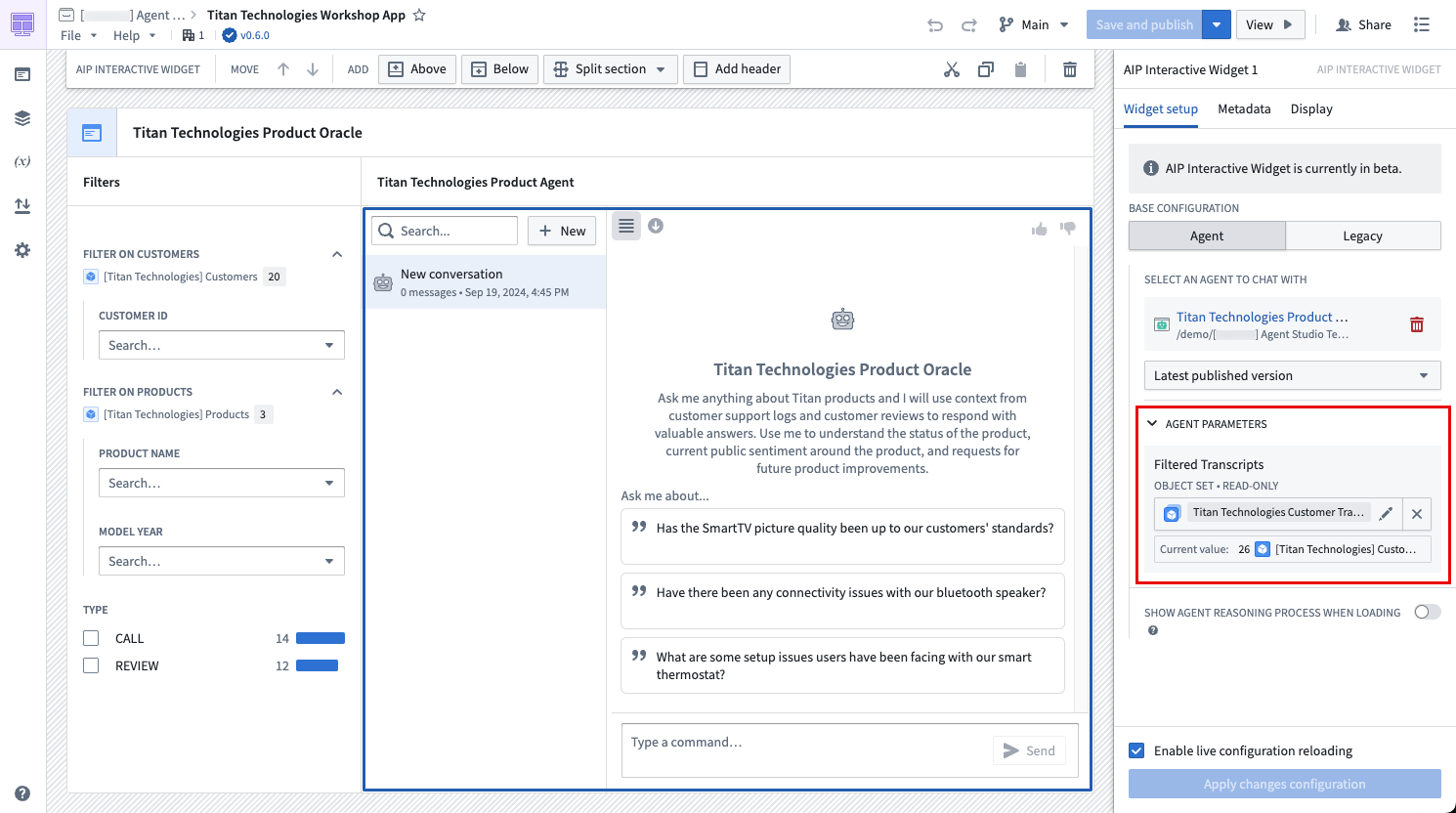
Task: Select the Legacy base configuration
Action: coord(1363,235)
